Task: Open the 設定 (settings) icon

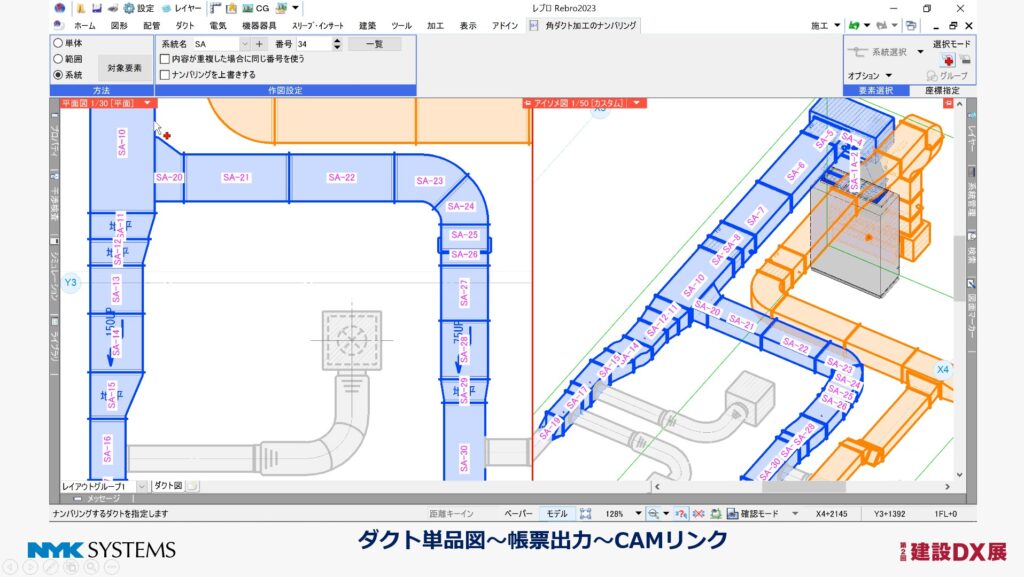Action: tap(129, 8)
